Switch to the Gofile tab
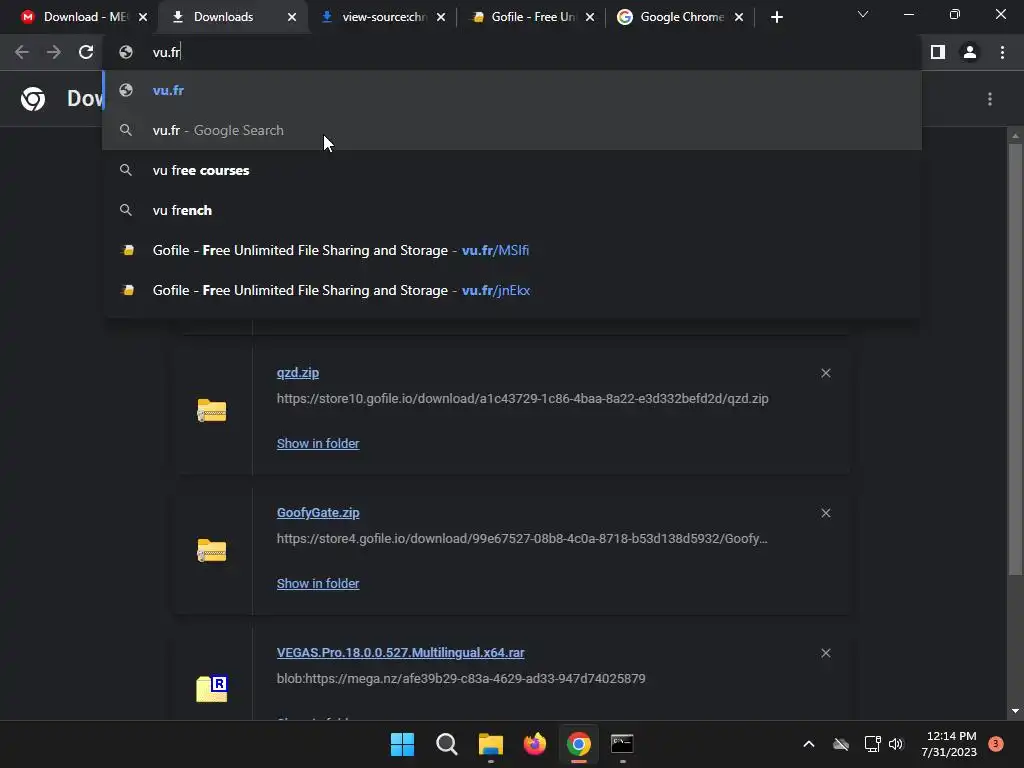 coord(532,17)
